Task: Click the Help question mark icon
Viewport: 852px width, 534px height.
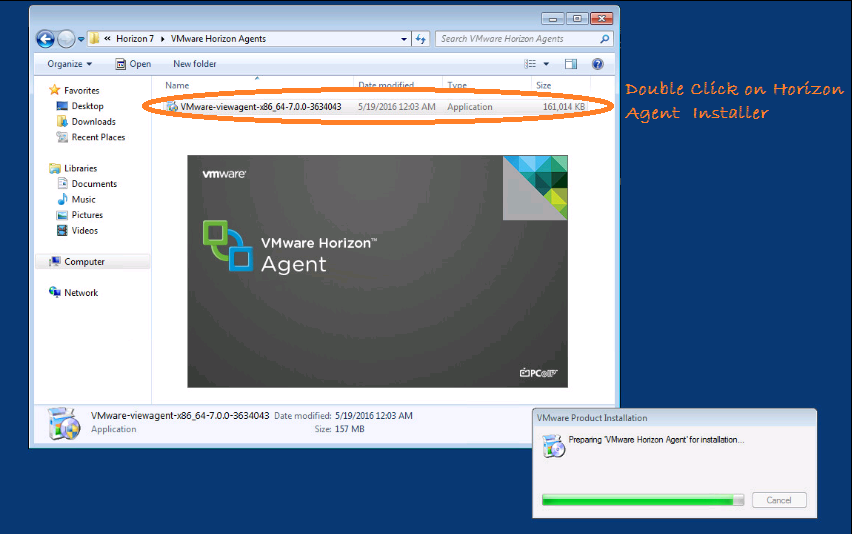Action: coord(598,64)
